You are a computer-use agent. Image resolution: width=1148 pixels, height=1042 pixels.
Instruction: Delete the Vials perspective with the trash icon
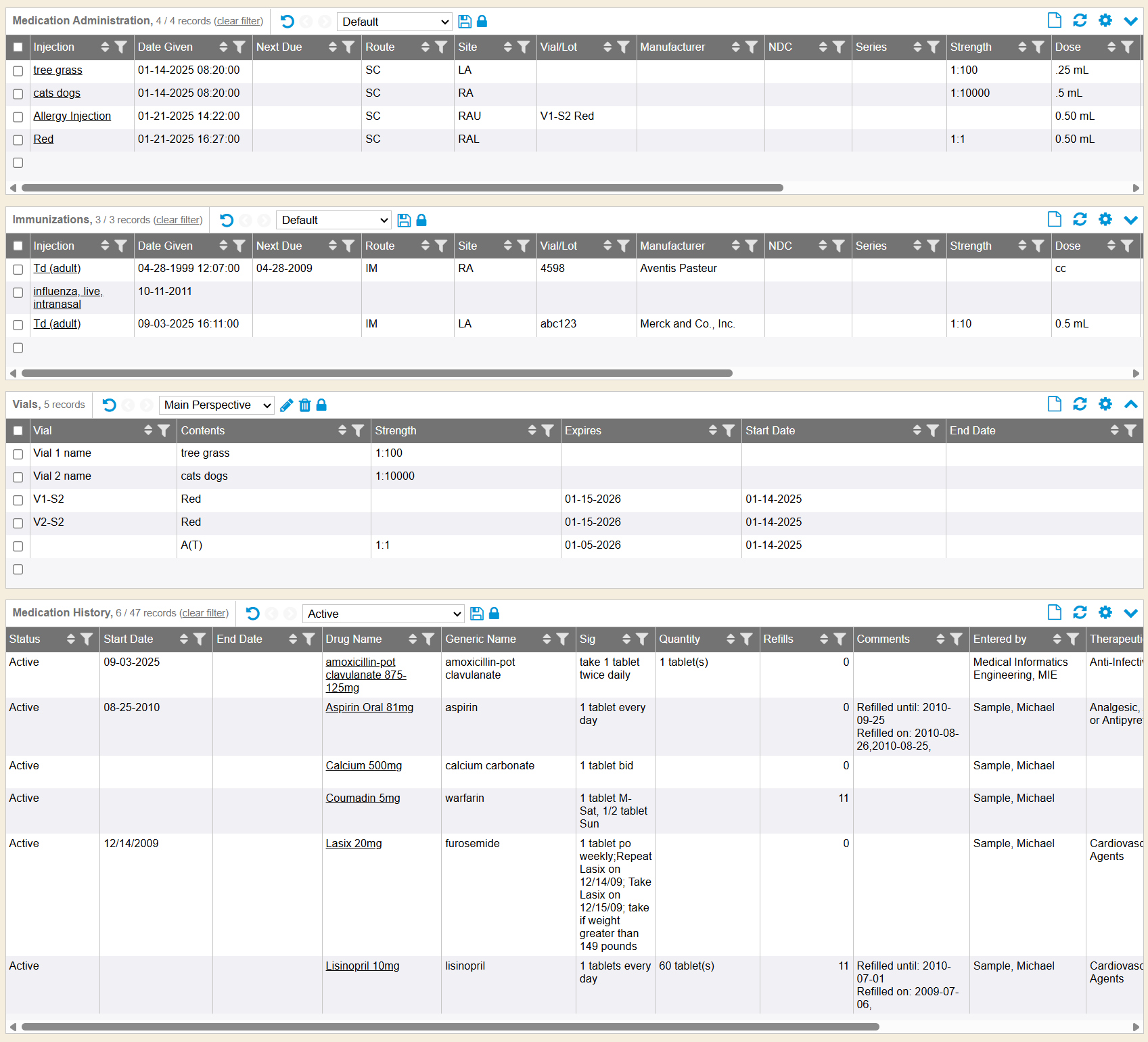pos(305,405)
